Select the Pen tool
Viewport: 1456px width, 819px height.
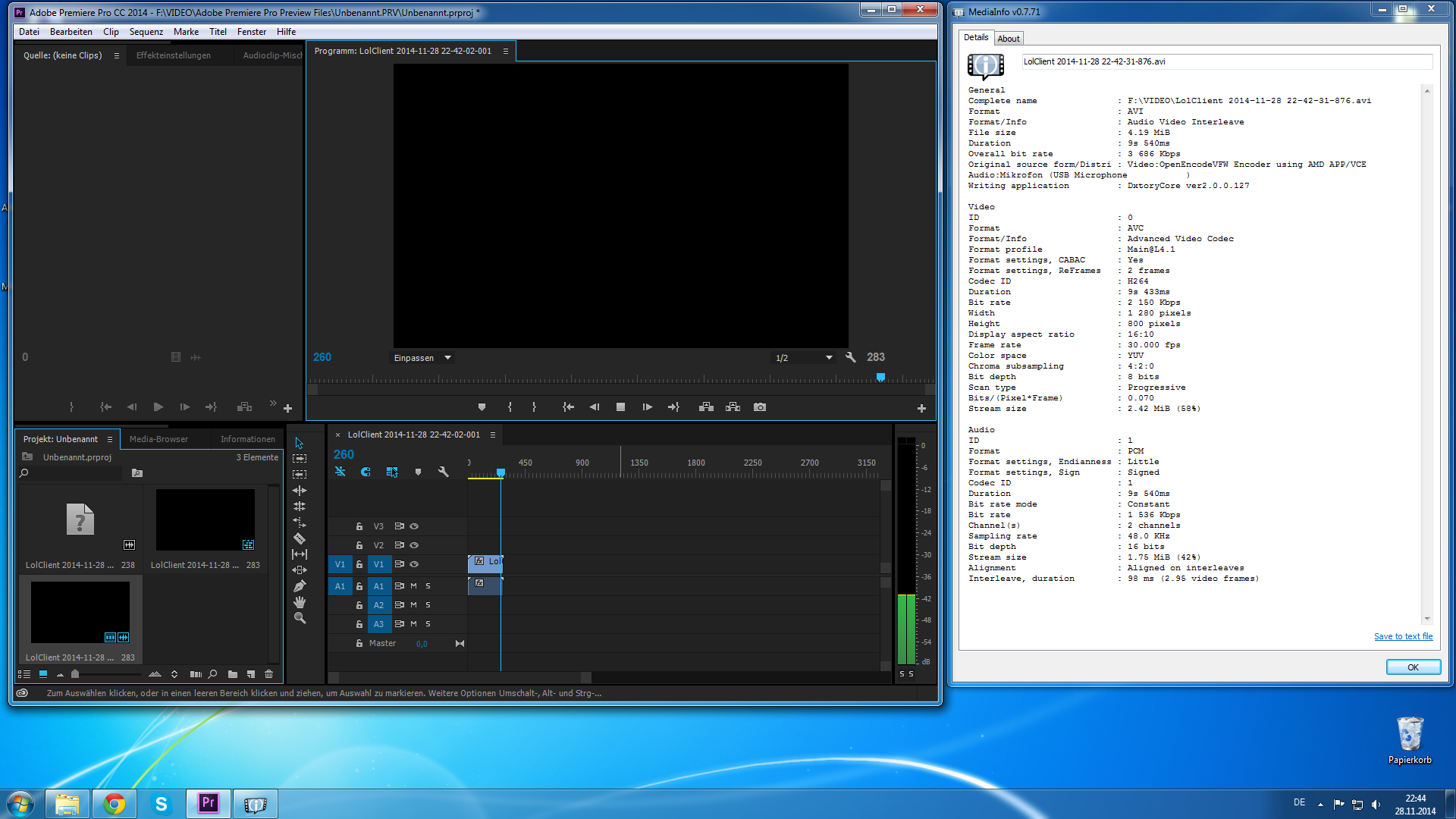[x=300, y=586]
